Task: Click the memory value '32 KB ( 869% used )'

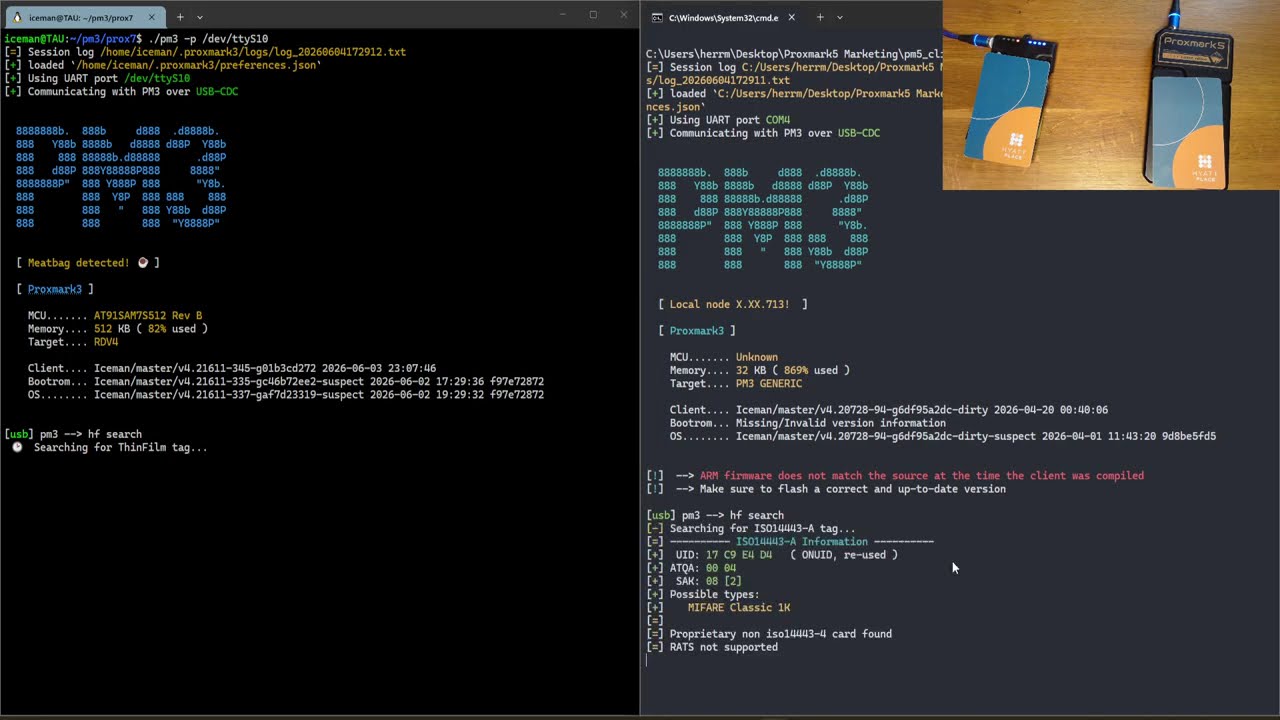Action: tap(793, 370)
